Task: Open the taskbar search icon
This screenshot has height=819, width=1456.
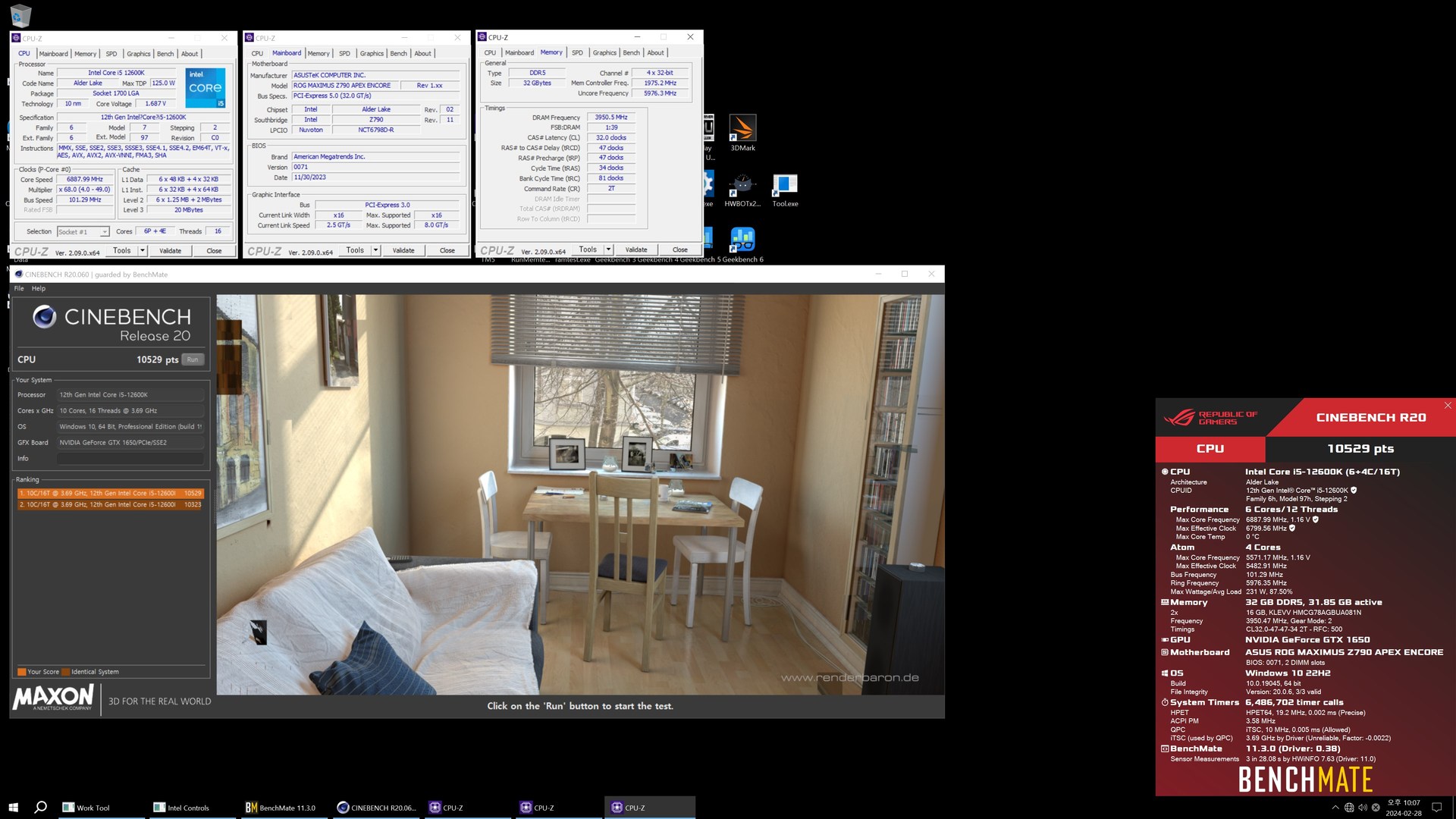Action: tap(41, 808)
